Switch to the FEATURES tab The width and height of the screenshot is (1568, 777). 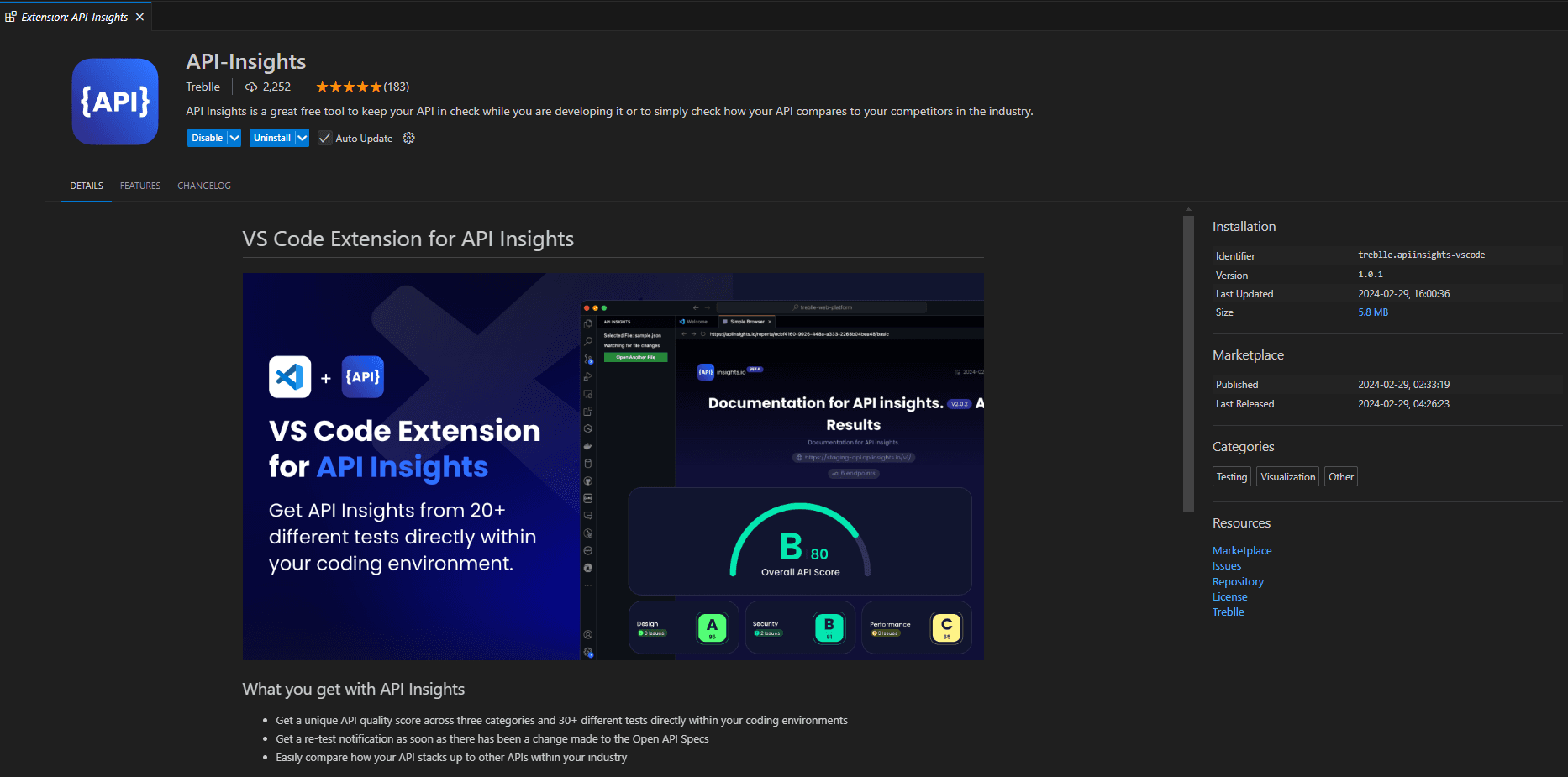point(139,186)
